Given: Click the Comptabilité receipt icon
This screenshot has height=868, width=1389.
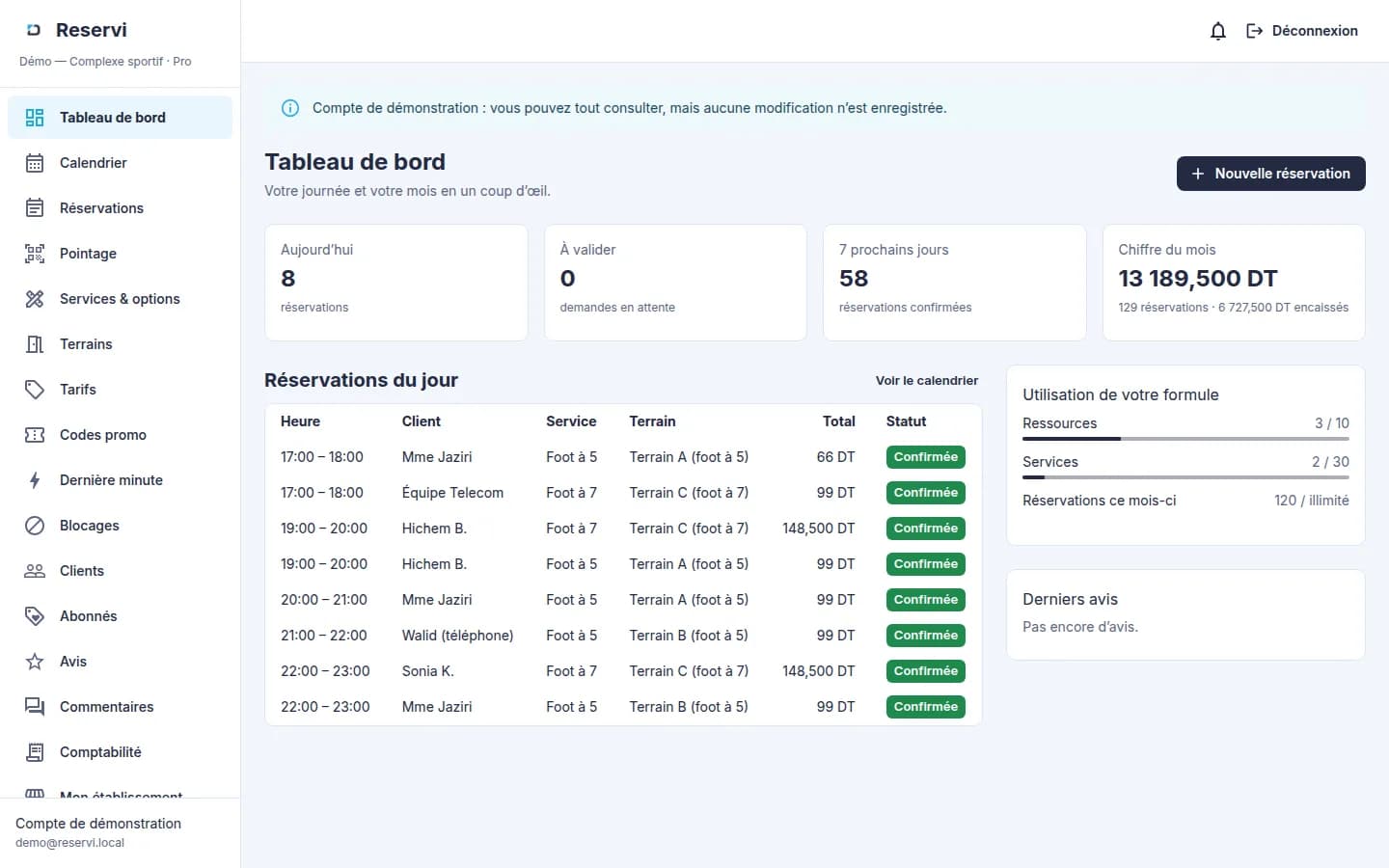Looking at the screenshot, I should [35, 752].
